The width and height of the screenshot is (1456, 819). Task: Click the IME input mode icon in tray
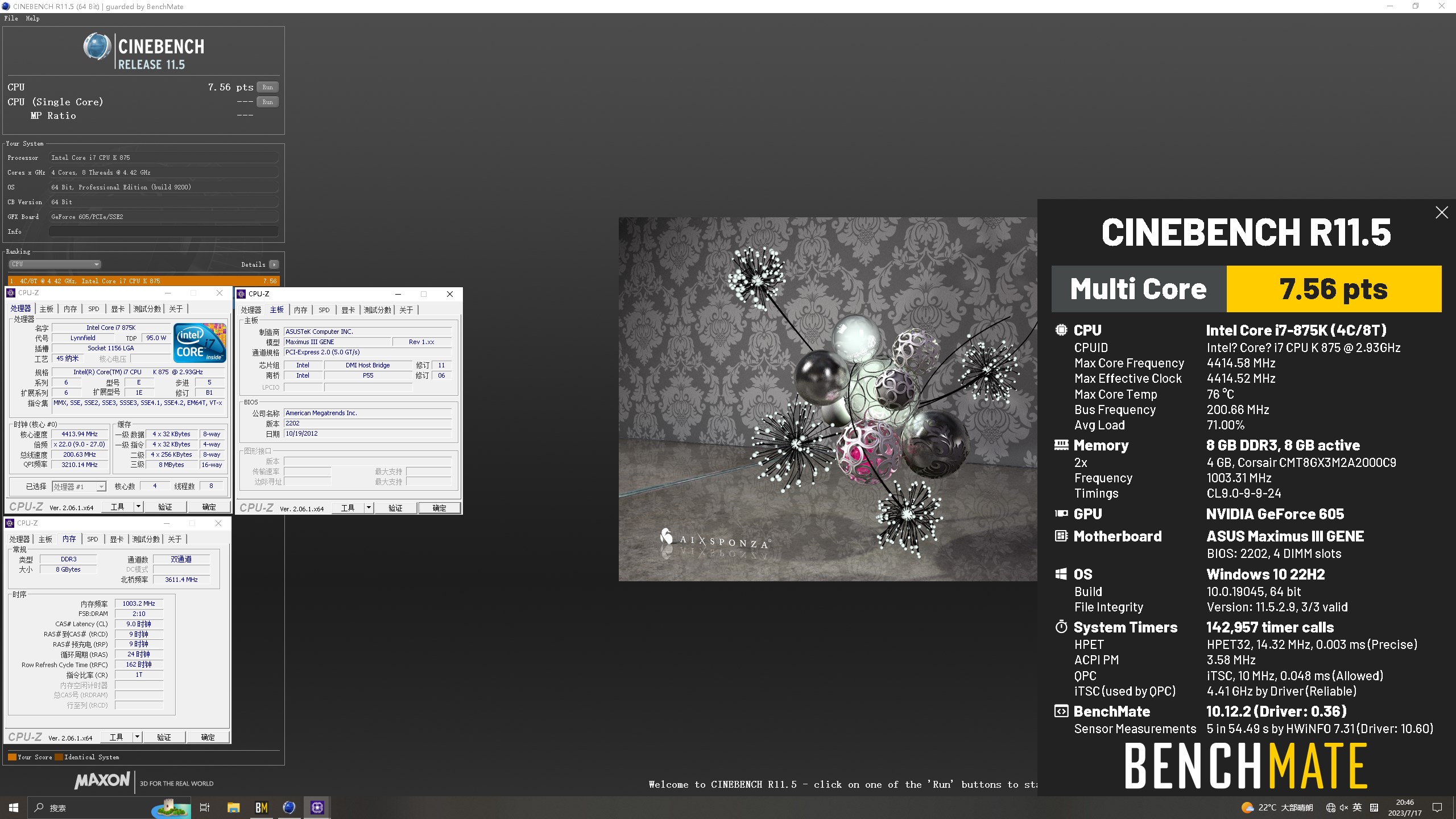pyautogui.click(x=1374, y=808)
